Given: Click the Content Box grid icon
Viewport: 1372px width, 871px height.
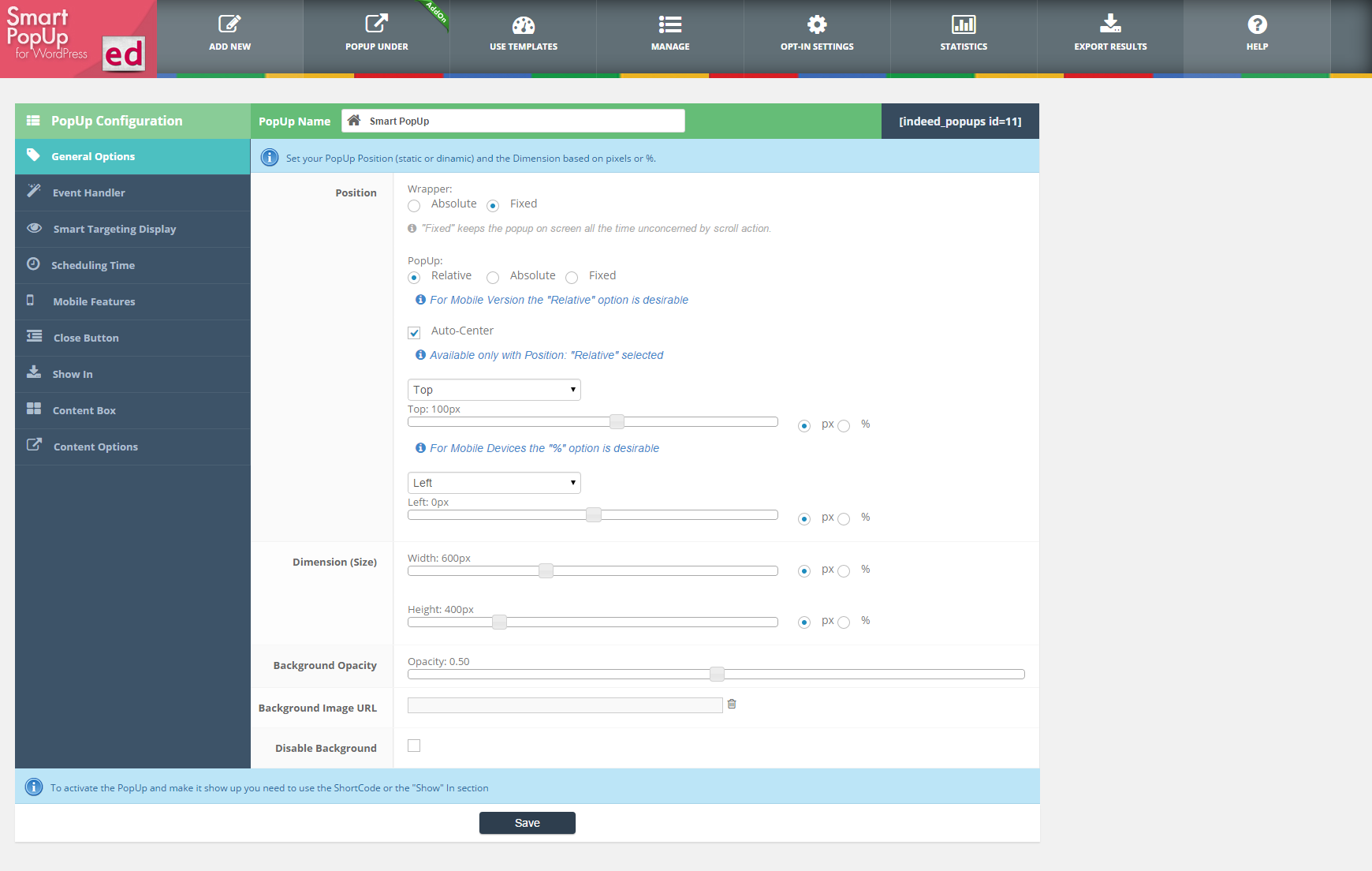Looking at the screenshot, I should [34, 409].
